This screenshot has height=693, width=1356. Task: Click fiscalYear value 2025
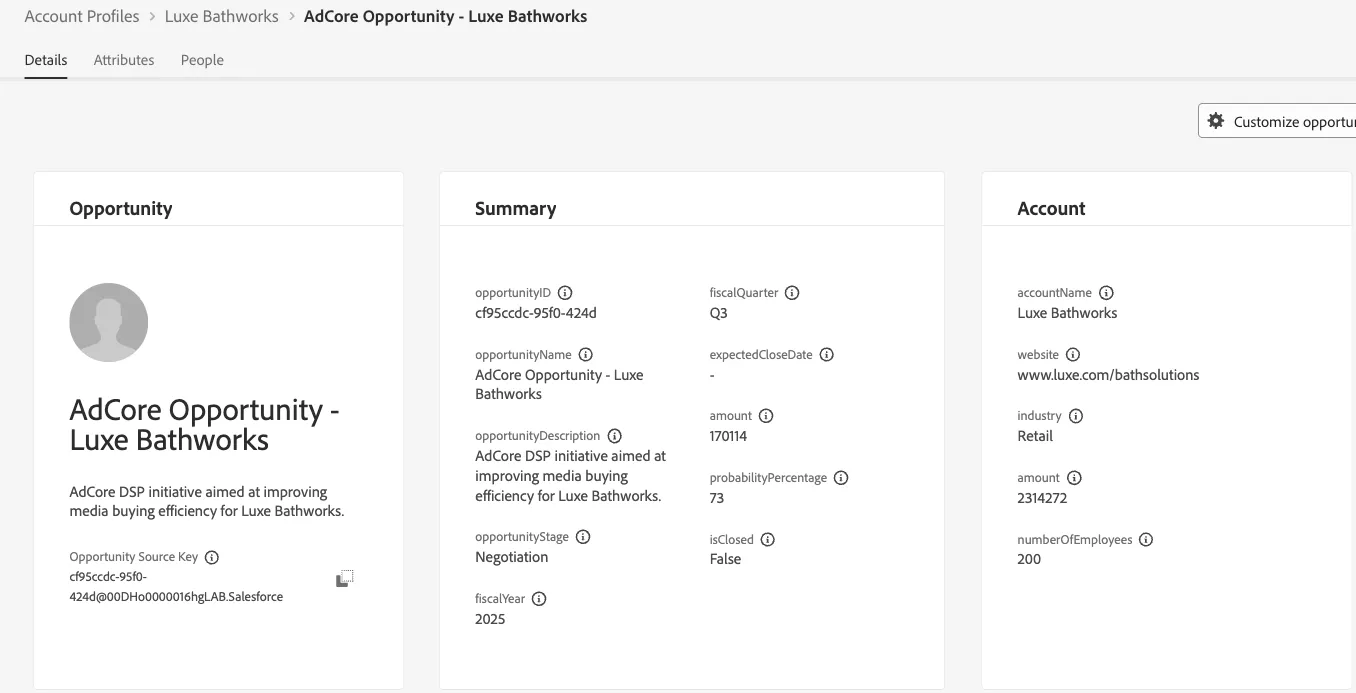click(490, 619)
